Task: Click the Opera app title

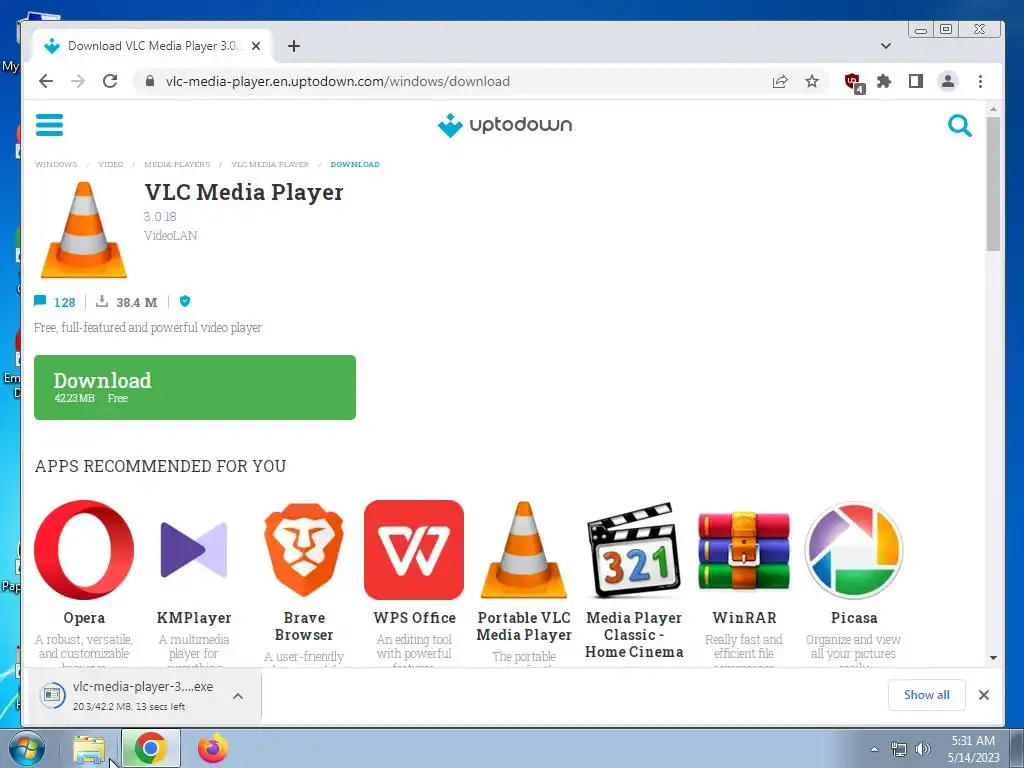Action: [84, 618]
